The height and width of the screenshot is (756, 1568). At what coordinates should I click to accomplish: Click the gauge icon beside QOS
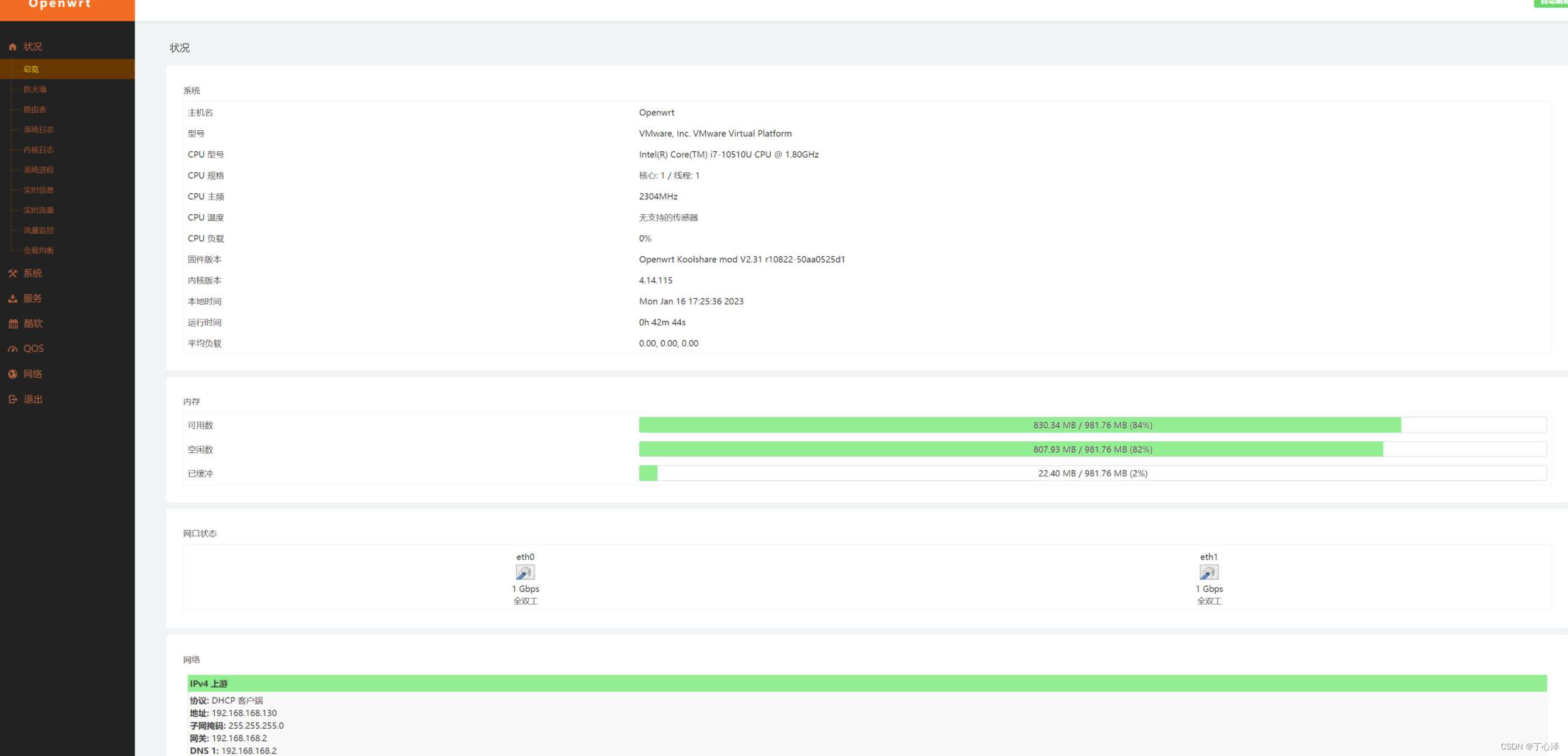pos(12,349)
